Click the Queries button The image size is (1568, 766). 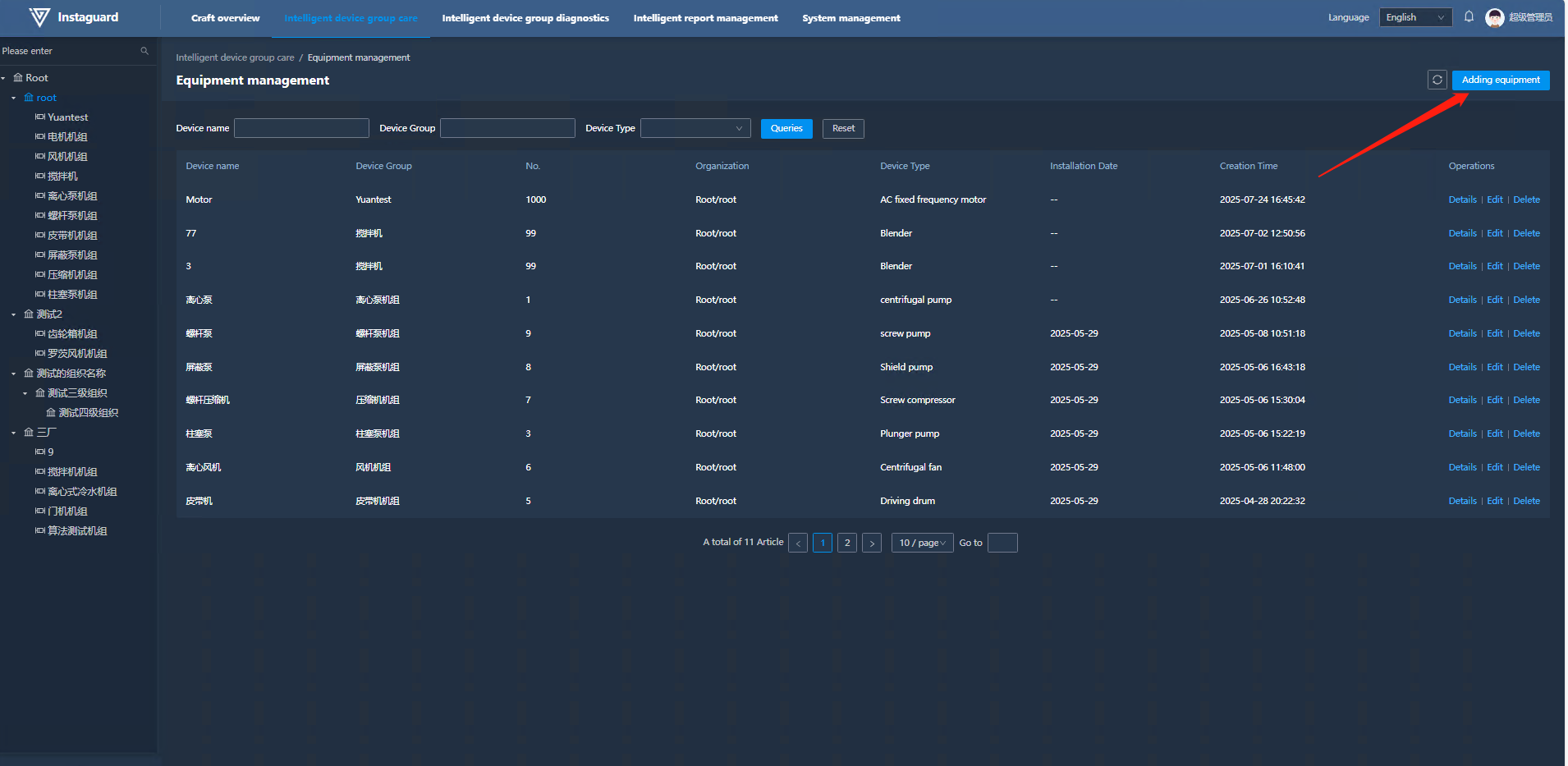[x=786, y=128]
